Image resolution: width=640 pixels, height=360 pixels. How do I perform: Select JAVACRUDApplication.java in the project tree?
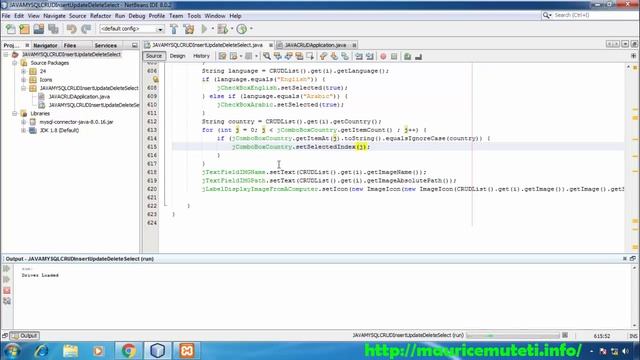[x=79, y=97]
